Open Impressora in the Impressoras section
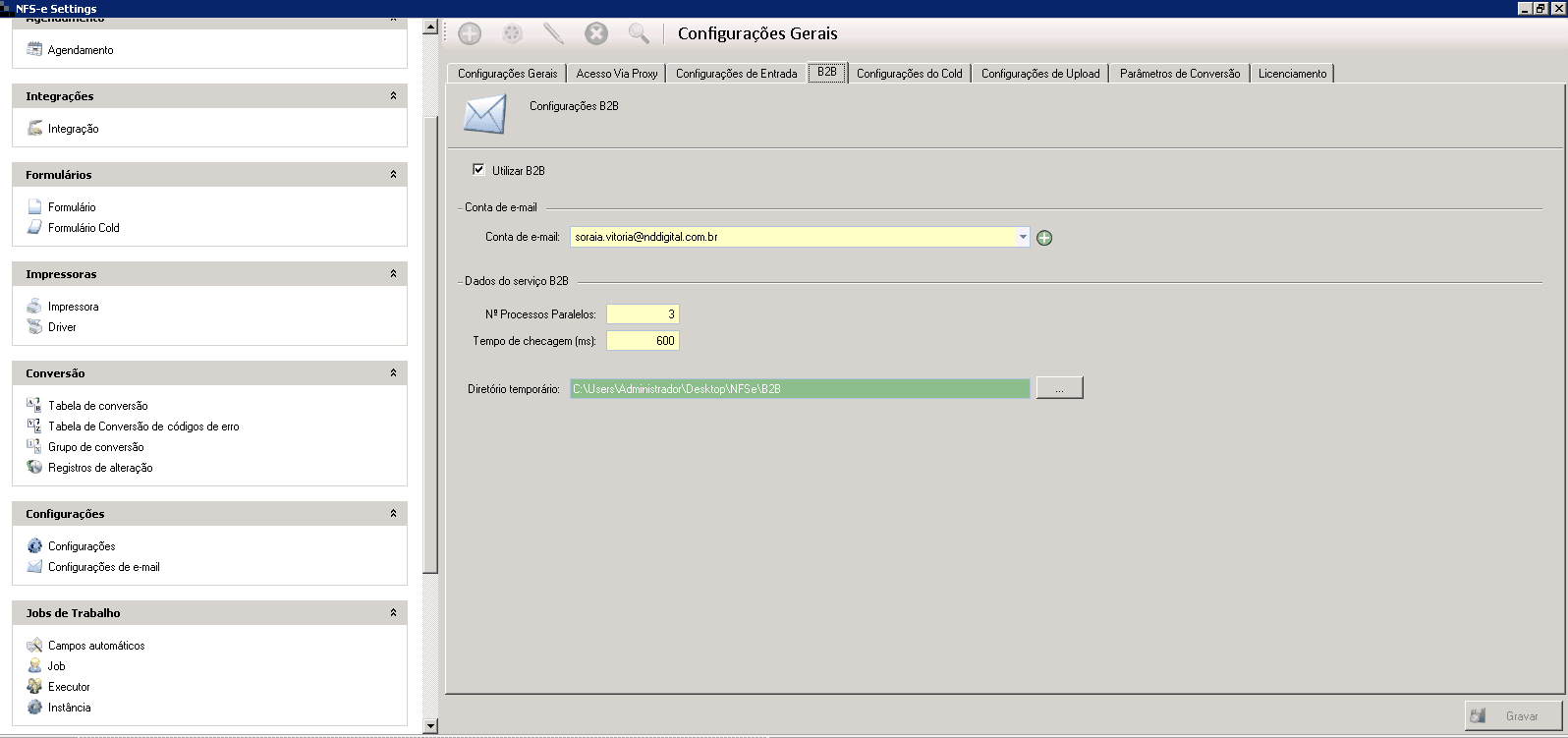1568x738 pixels. coord(73,307)
